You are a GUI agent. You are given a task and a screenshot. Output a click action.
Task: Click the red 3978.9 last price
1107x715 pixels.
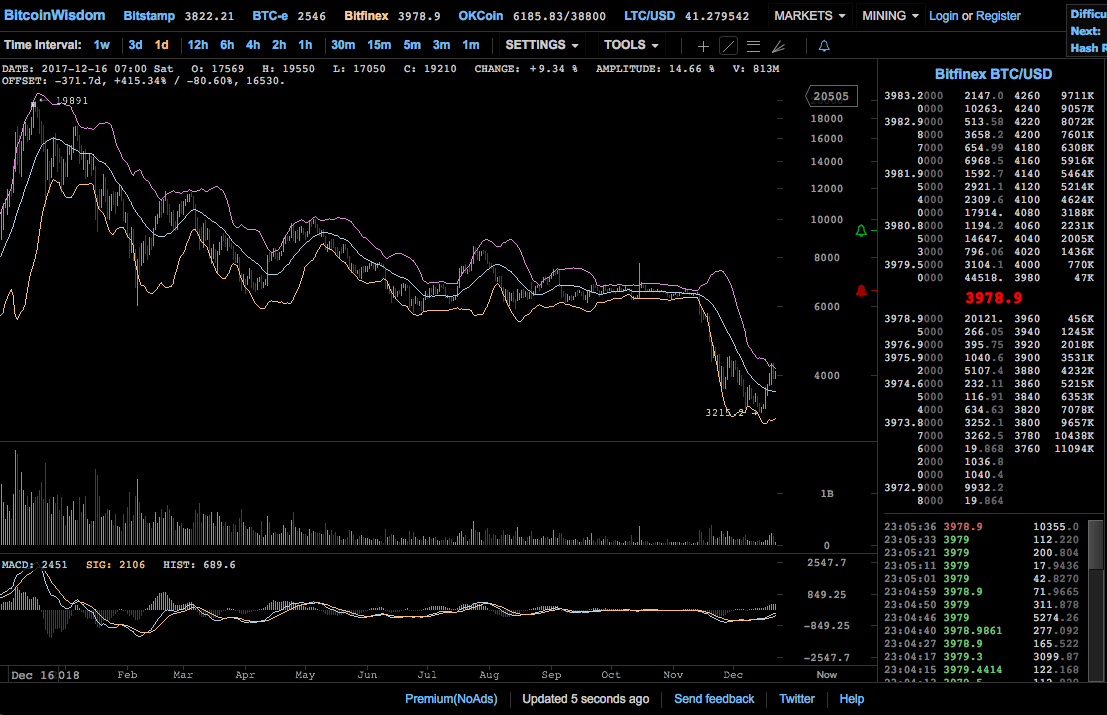tap(993, 298)
